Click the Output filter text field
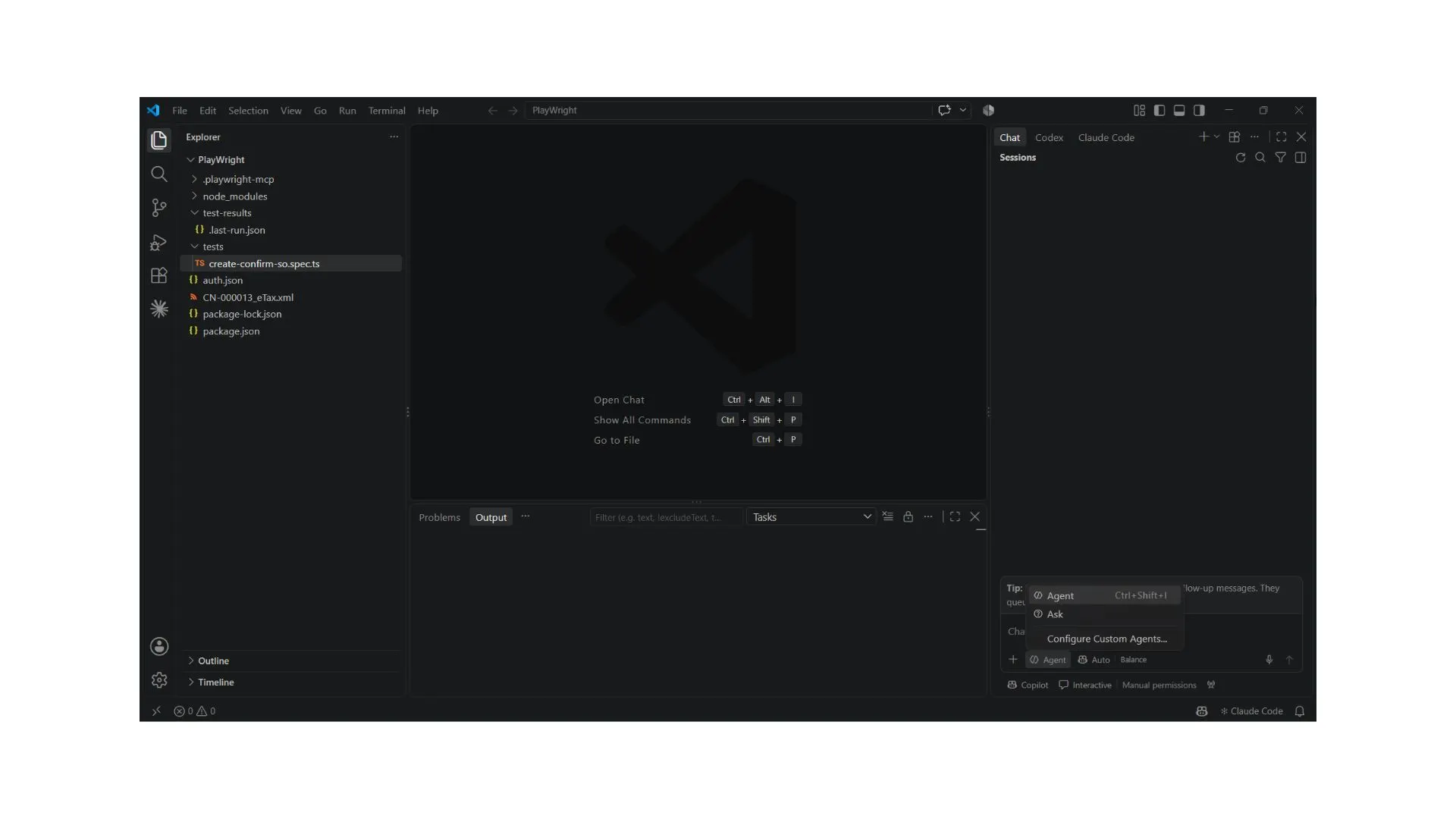Screen dimensions: 1456x819 pyautogui.click(x=666, y=517)
